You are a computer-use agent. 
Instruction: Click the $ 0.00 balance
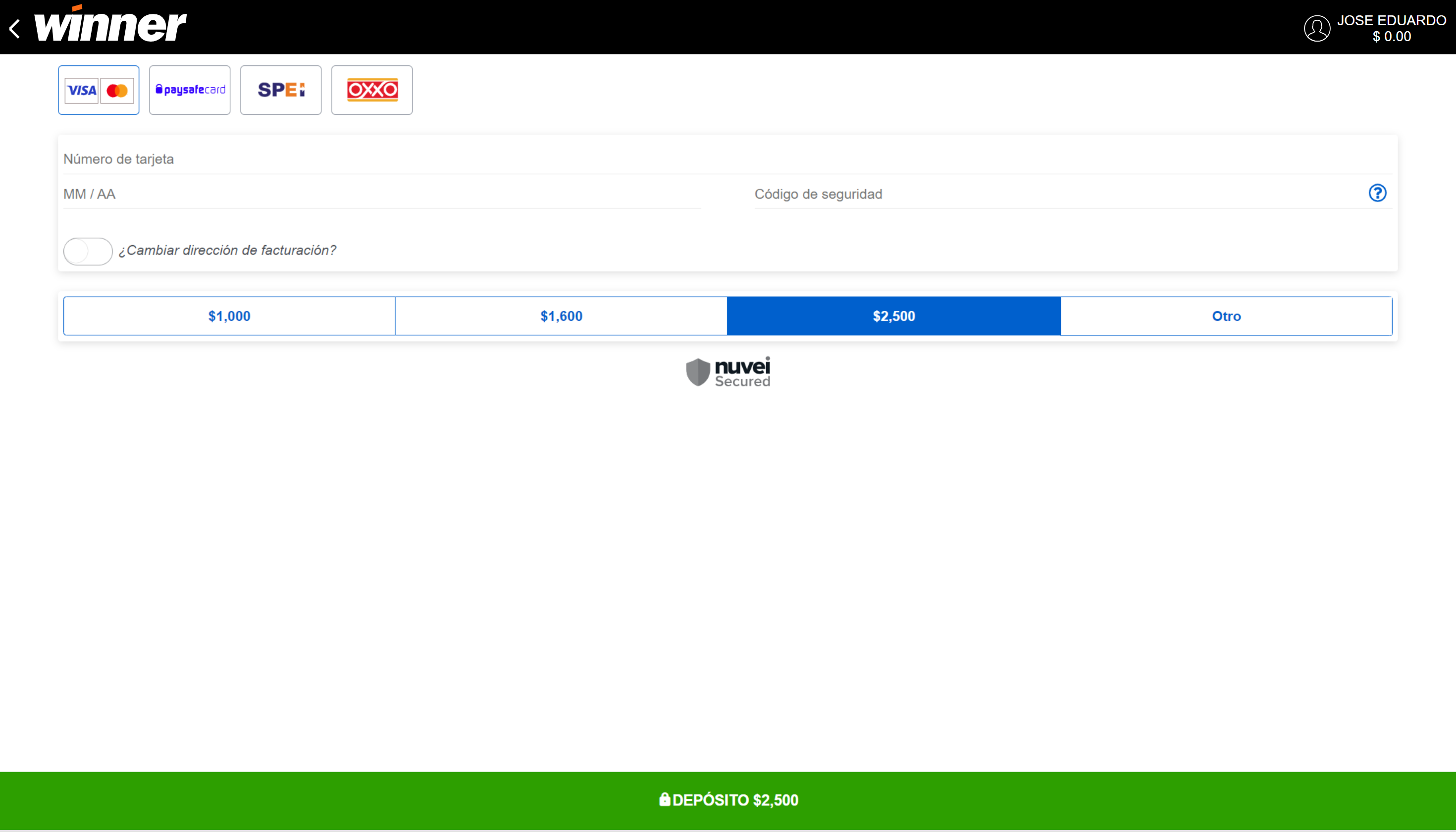1392,37
